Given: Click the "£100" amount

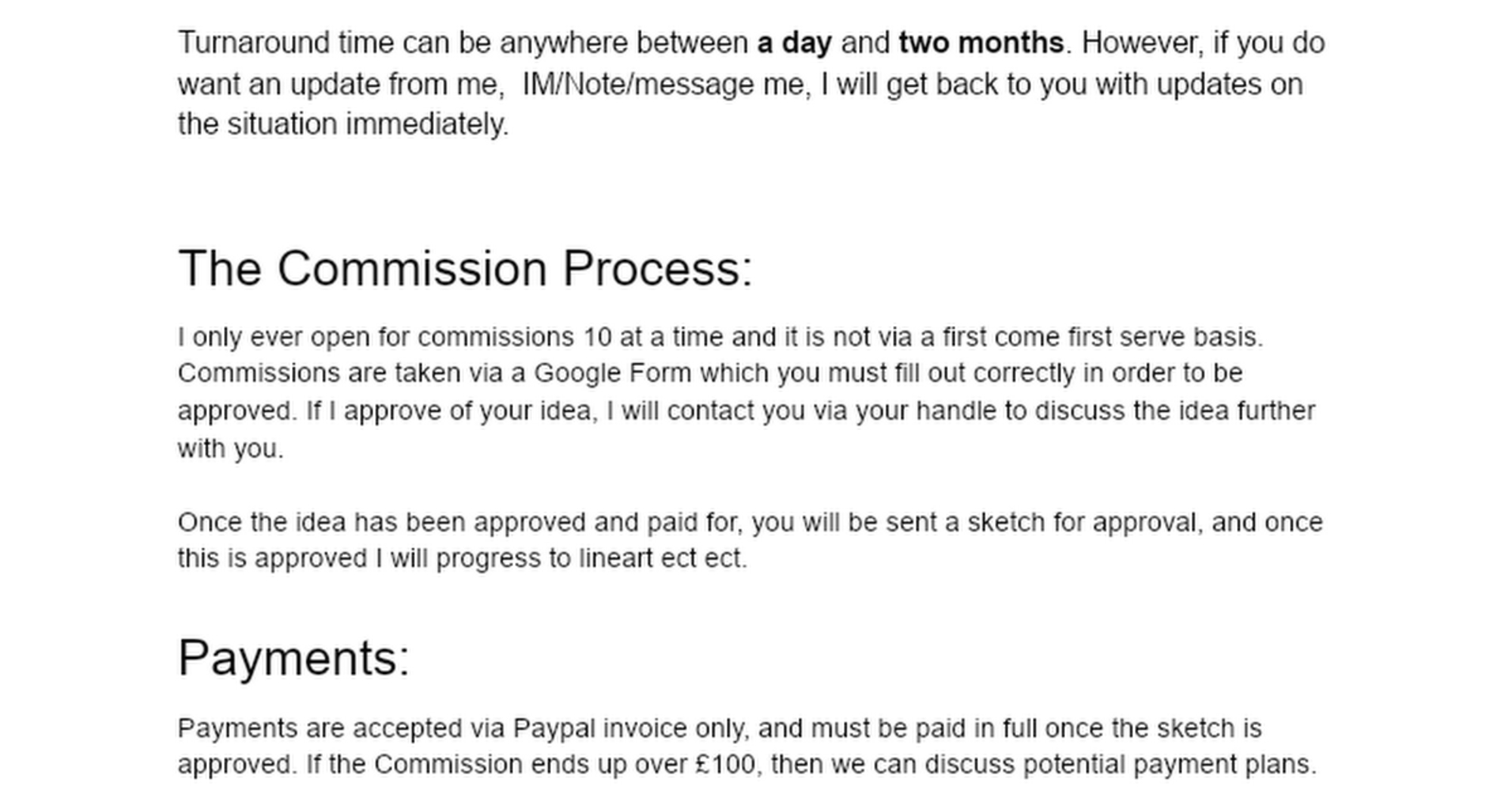Looking at the screenshot, I should click(726, 765).
